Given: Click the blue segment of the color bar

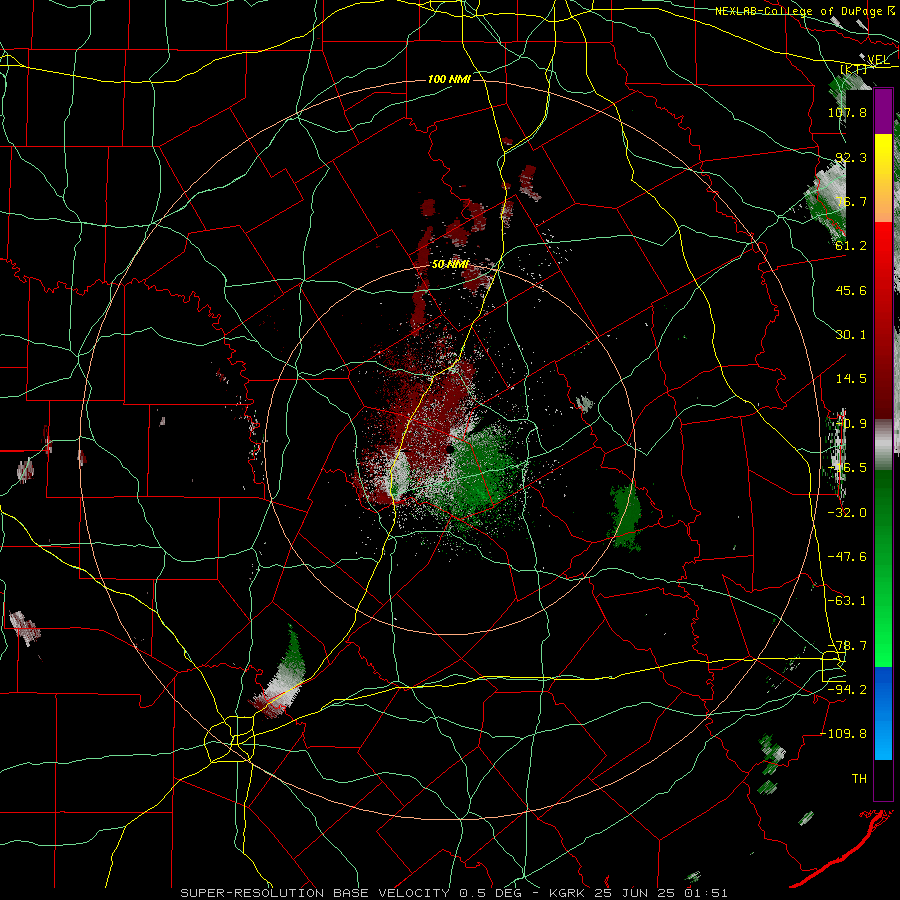Looking at the screenshot, I should pos(883,713).
